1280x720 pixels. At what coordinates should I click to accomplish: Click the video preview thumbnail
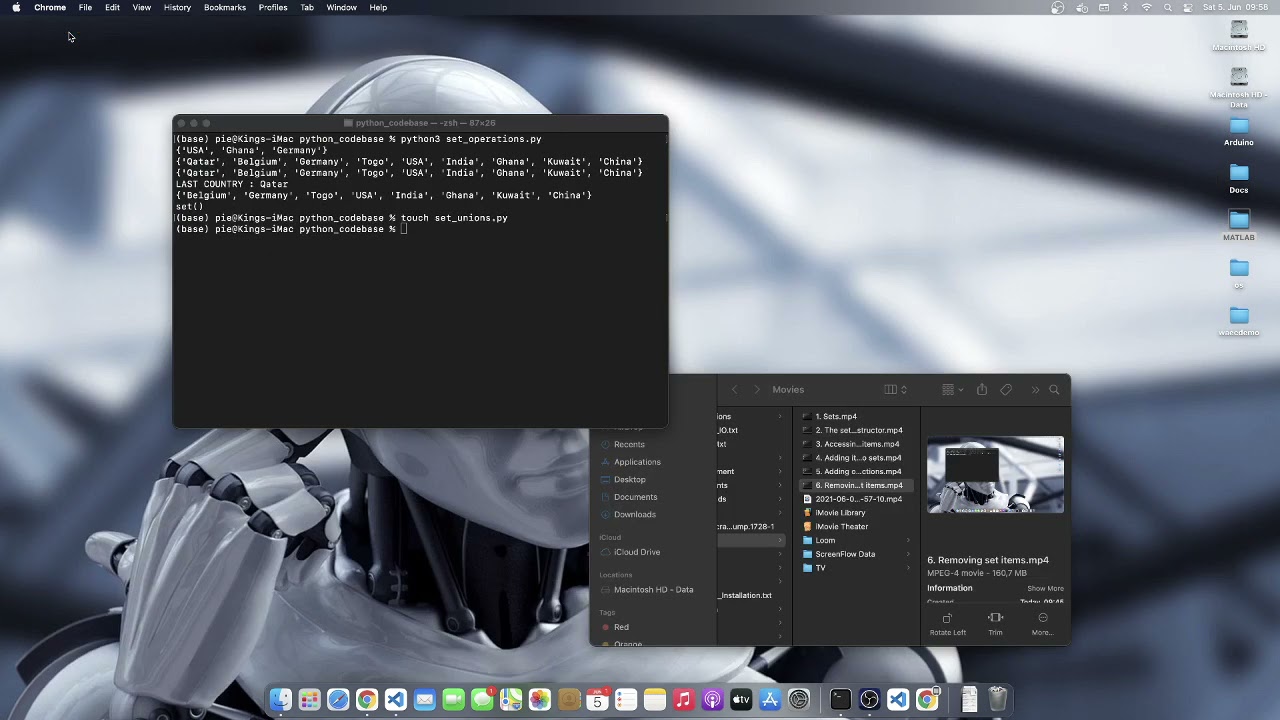[x=995, y=475]
